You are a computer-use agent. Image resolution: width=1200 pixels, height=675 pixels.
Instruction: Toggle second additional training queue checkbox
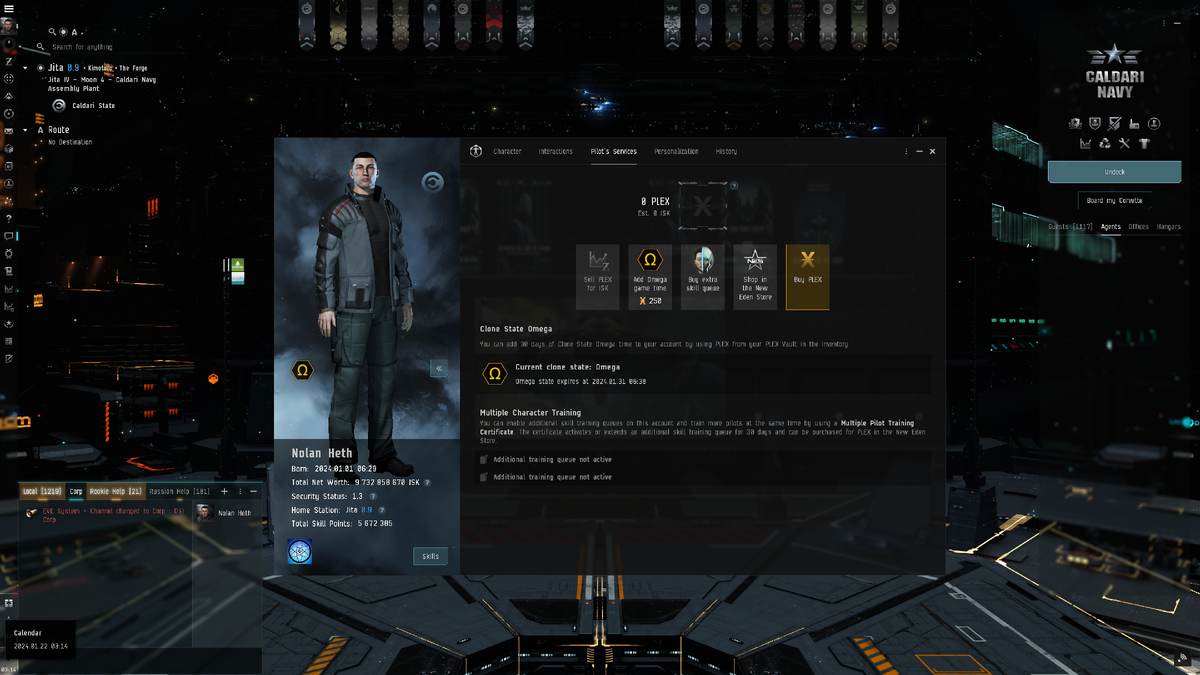pyautogui.click(x=484, y=477)
